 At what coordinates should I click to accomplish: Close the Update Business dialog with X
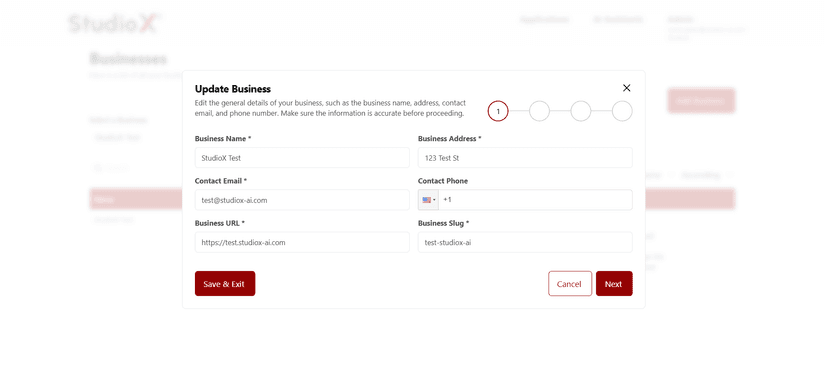626,88
